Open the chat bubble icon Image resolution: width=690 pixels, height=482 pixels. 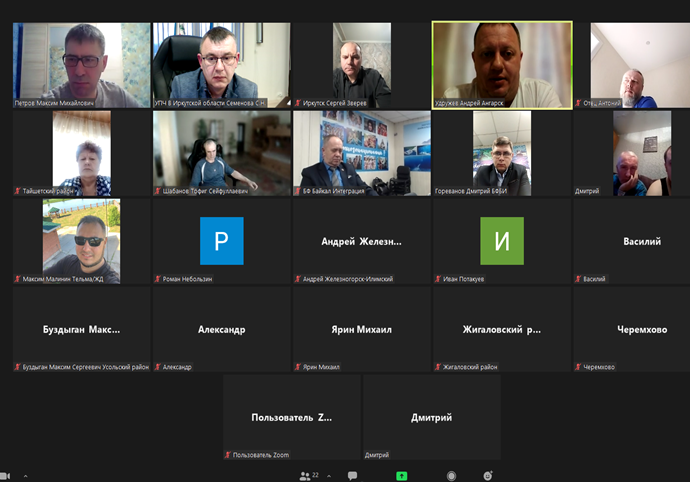352,475
